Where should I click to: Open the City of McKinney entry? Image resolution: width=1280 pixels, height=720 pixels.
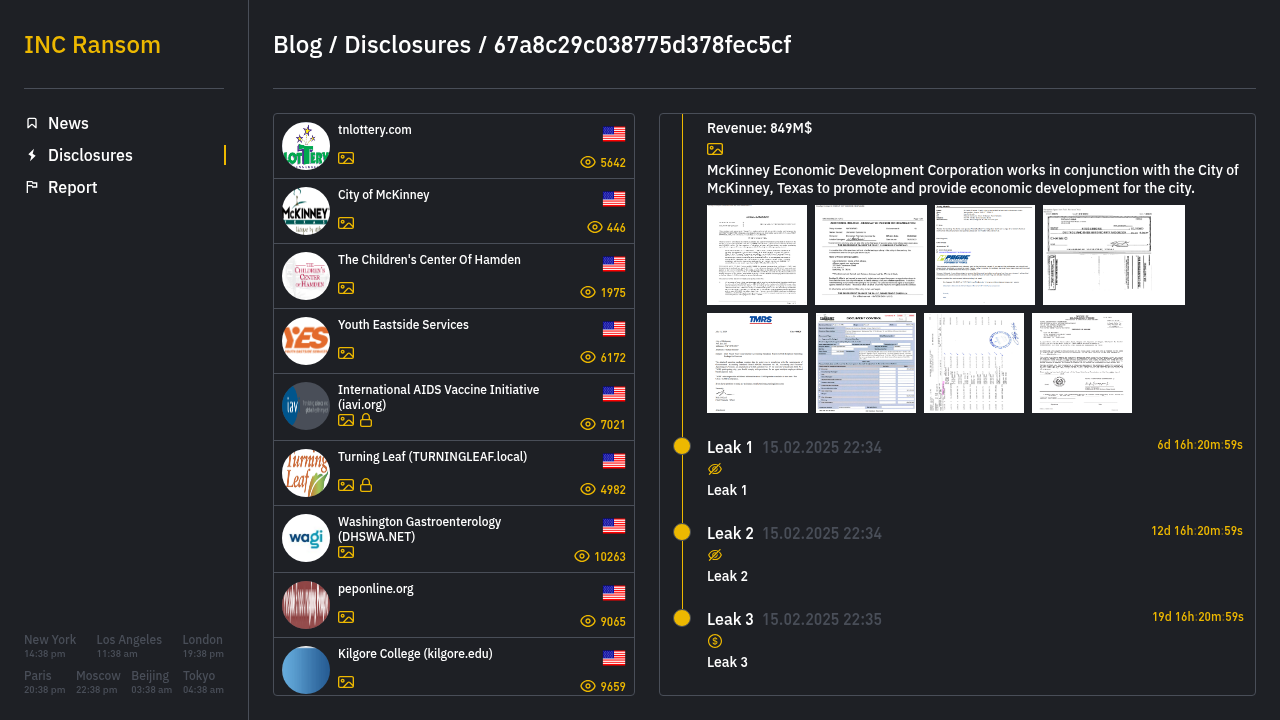[x=454, y=211]
